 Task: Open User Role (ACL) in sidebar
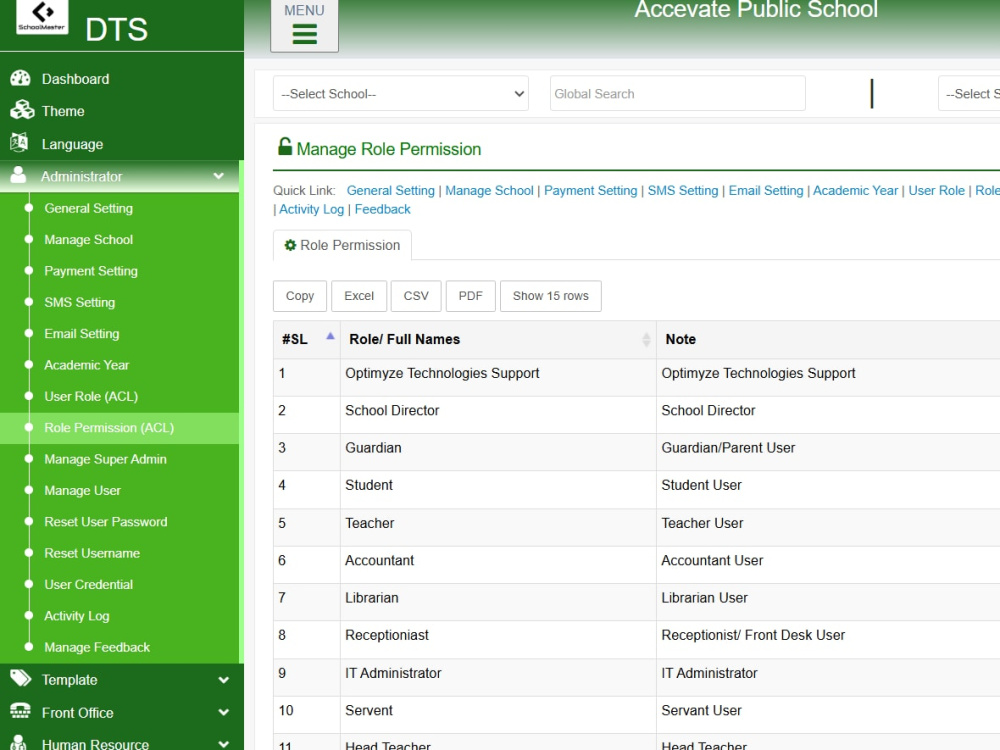tap(91, 396)
